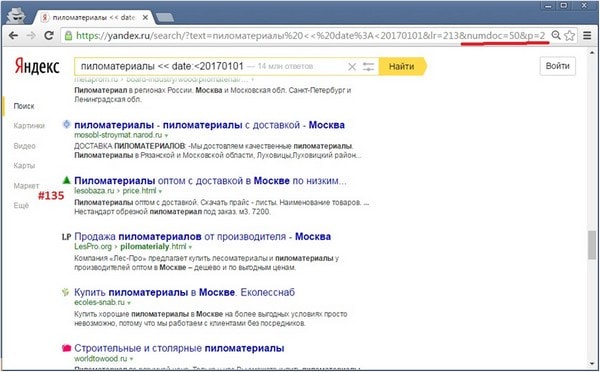The height and width of the screenshot is (372, 600).
Task: Click mosobl-stroymat.narod.ru favicon
Action: click(67, 124)
